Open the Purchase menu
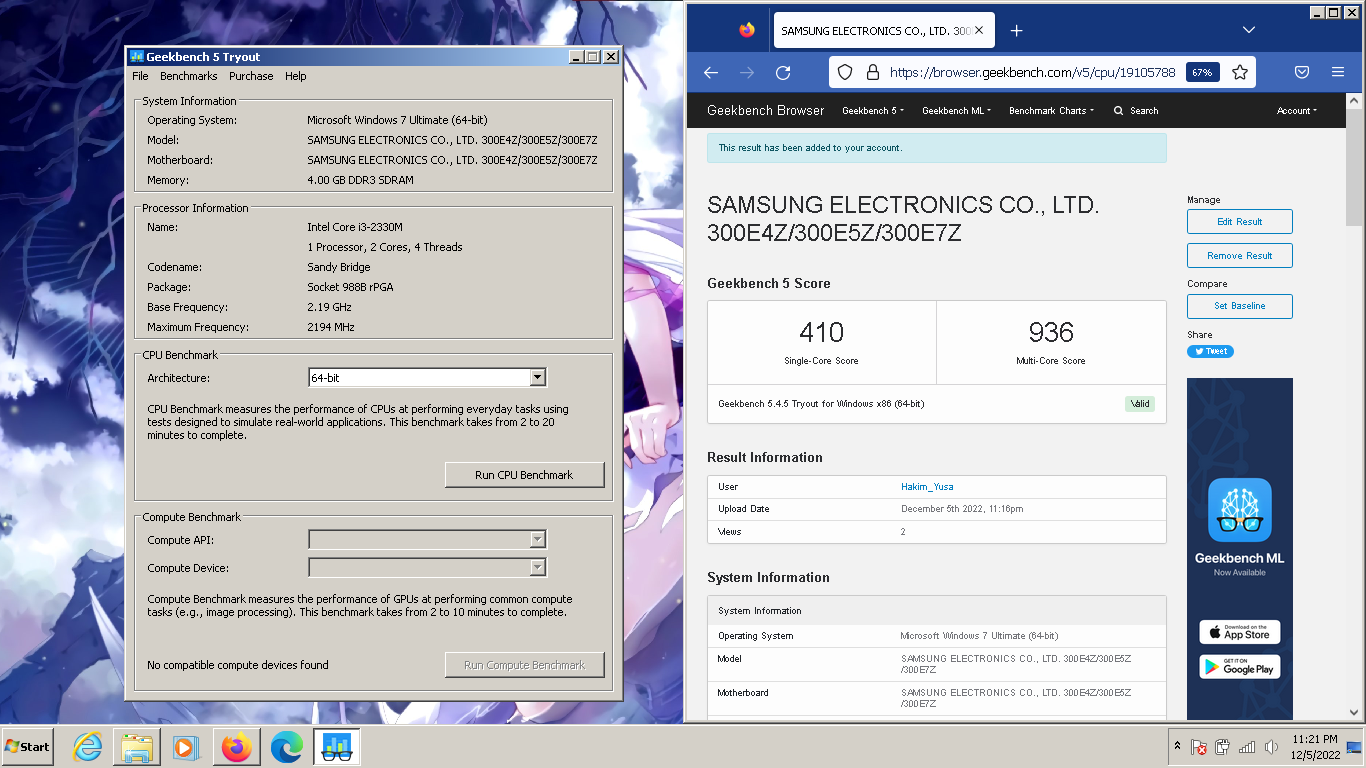1366x768 pixels. coord(251,76)
